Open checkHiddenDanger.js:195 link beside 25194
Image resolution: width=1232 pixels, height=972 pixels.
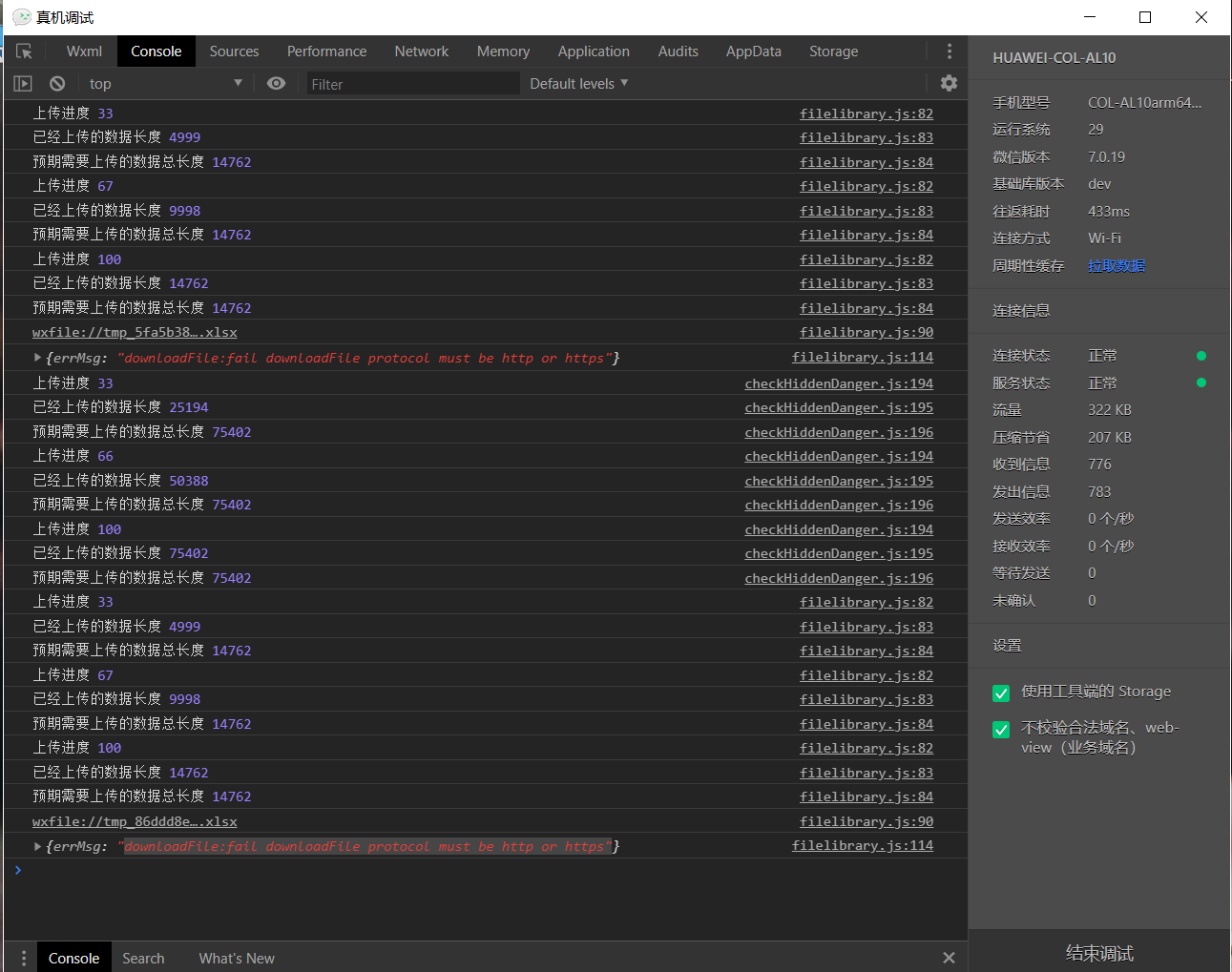(x=839, y=407)
